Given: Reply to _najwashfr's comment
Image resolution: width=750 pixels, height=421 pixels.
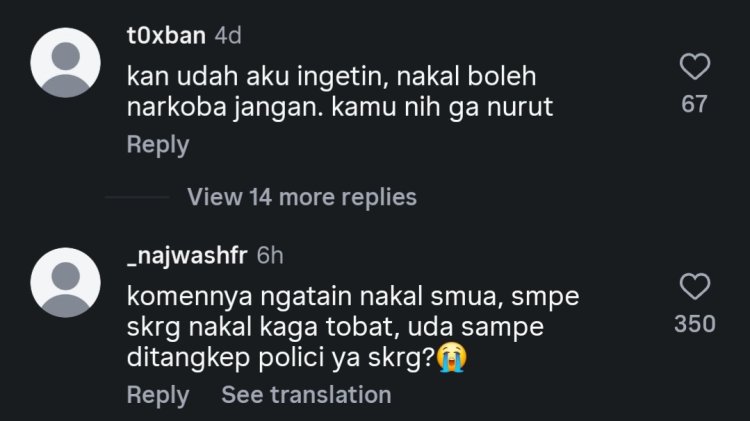Looking at the screenshot, I should [158, 395].
